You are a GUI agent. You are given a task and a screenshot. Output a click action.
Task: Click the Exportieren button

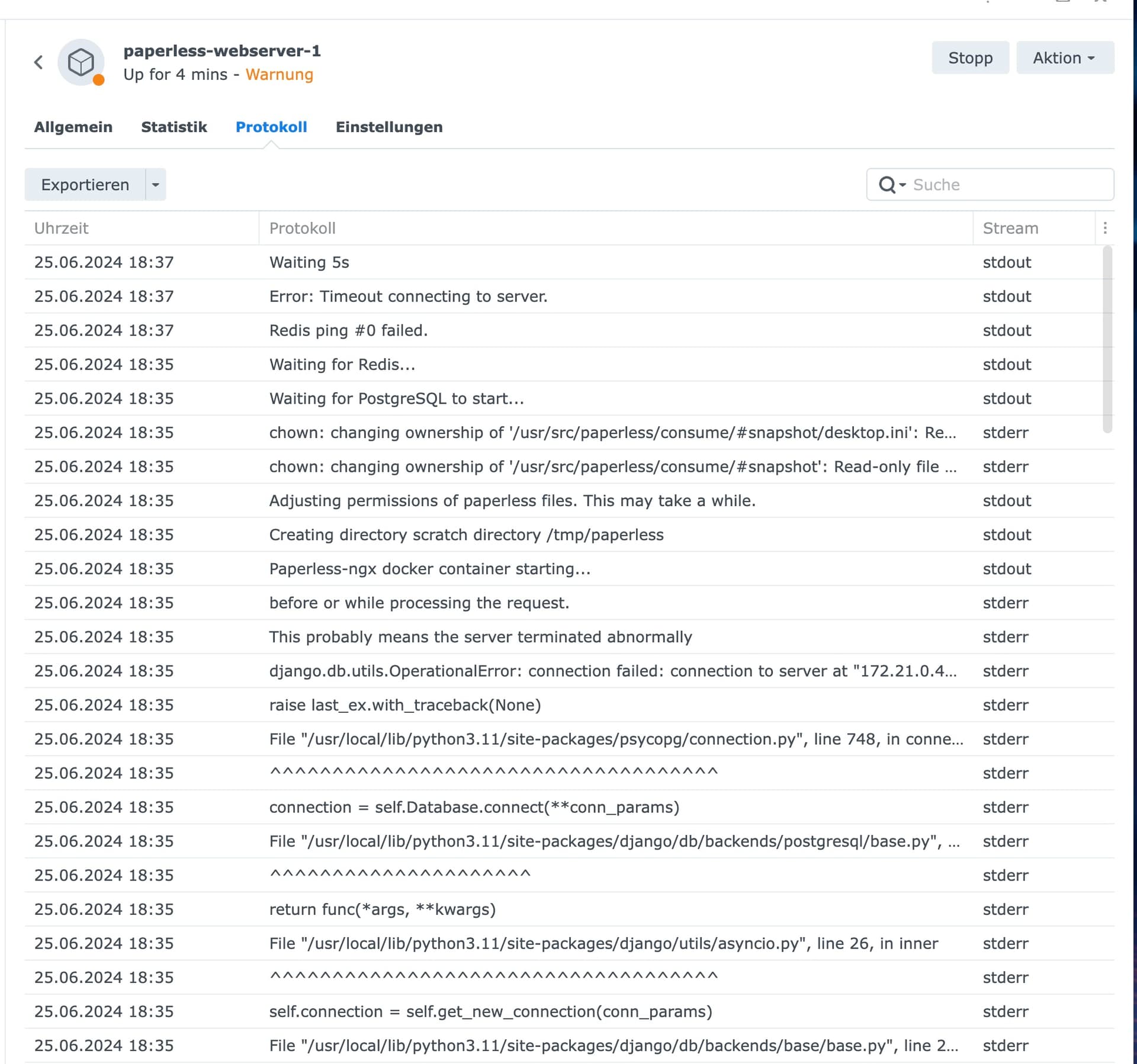click(x=85, y=185)
